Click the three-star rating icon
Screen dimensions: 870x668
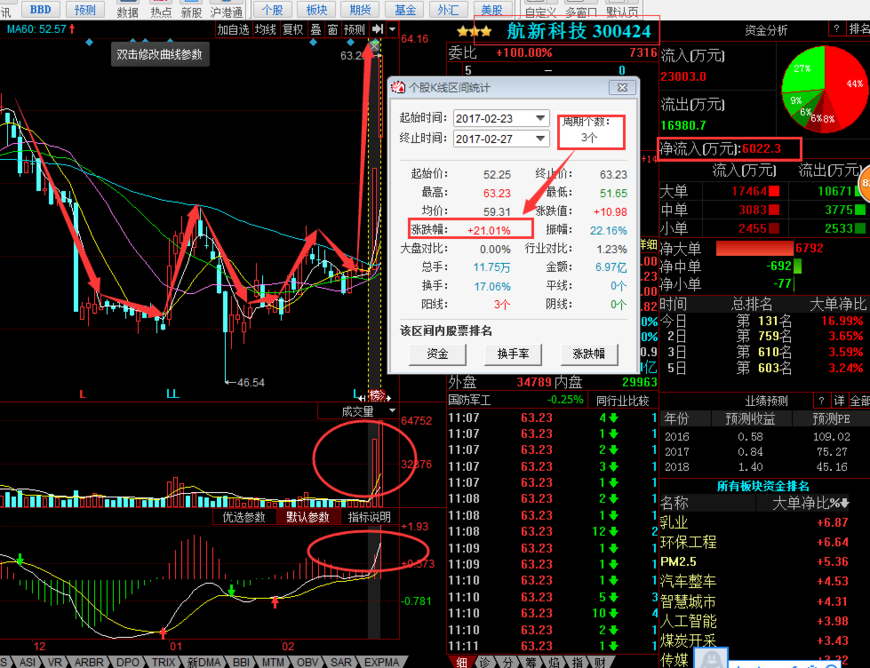pyautogui.click(x=474, y=32)
